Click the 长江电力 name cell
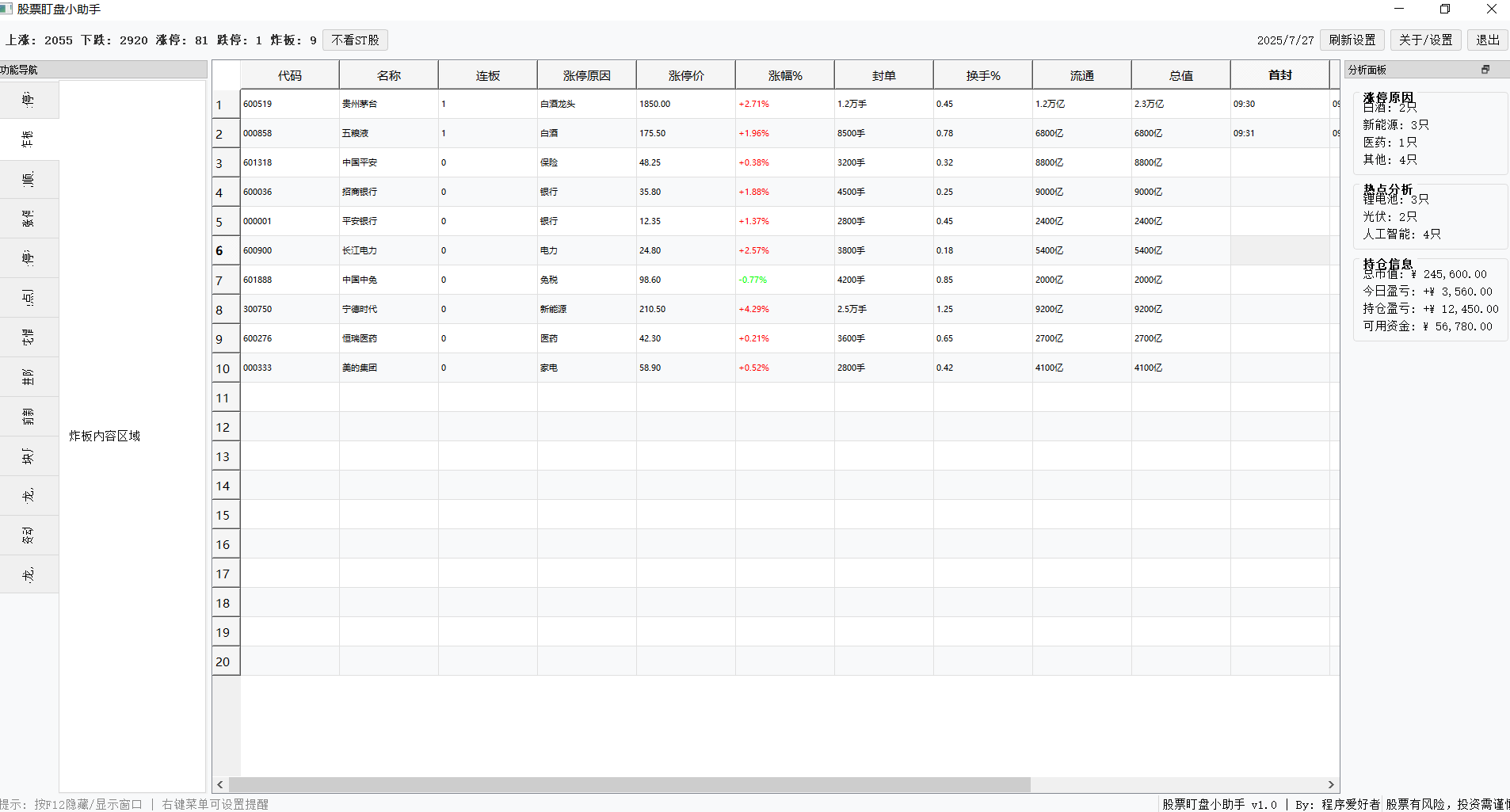 point(389,250)
